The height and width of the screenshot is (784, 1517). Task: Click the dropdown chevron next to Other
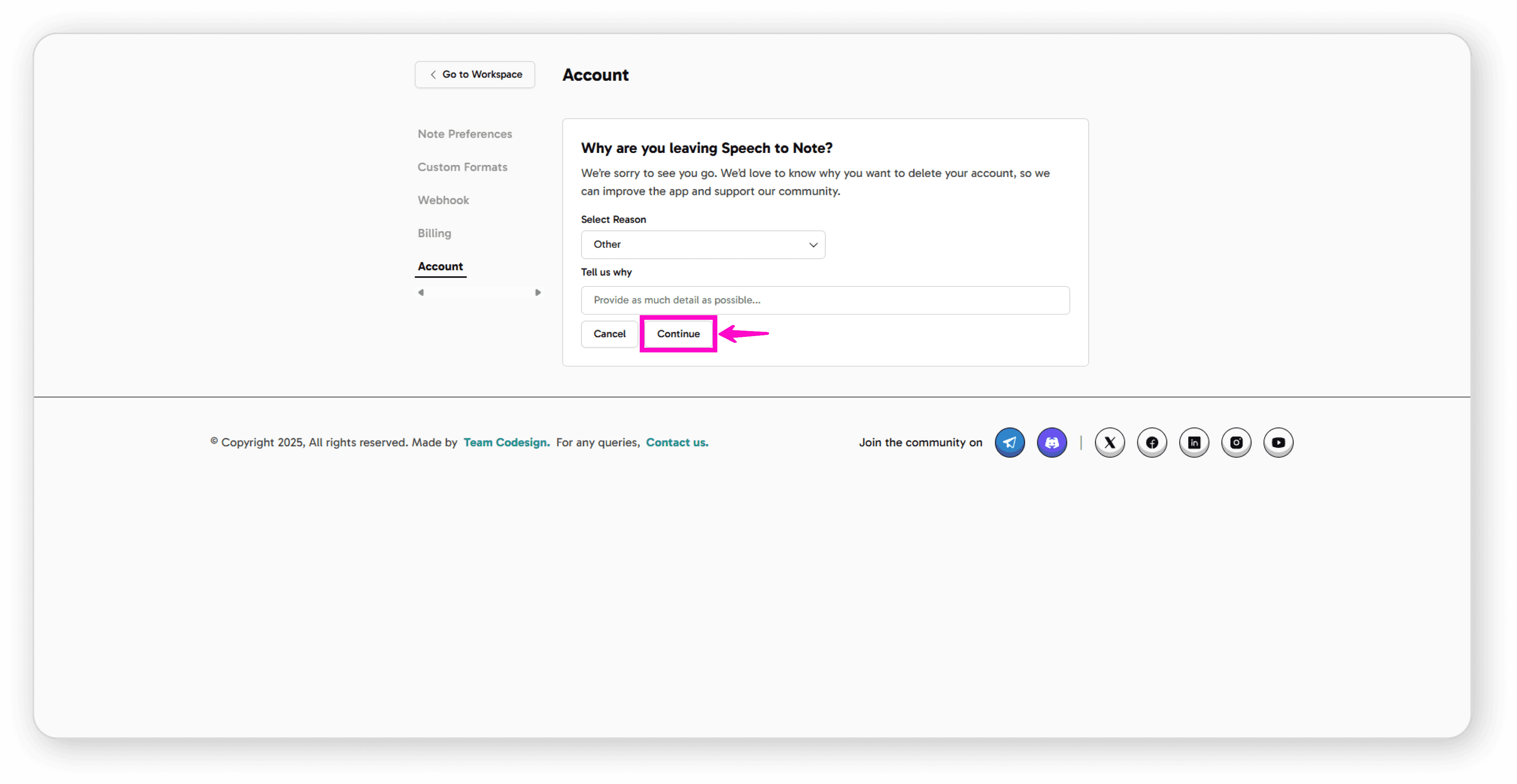(x=813, y=245)
